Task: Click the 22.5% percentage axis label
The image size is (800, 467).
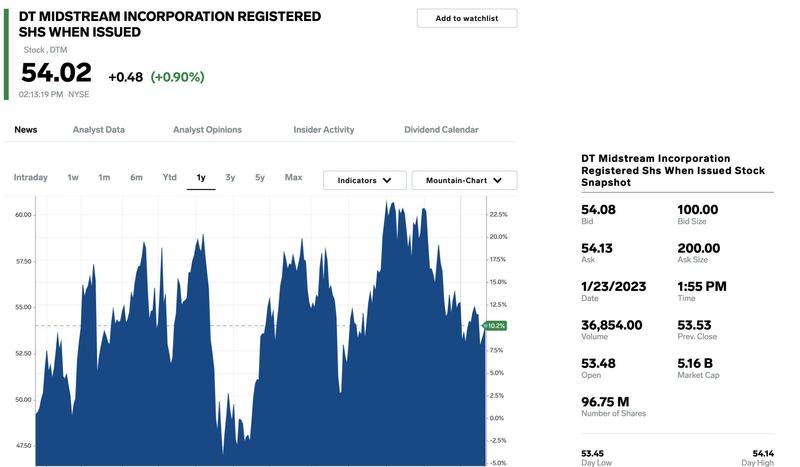Action: click(x=498, y=214)
